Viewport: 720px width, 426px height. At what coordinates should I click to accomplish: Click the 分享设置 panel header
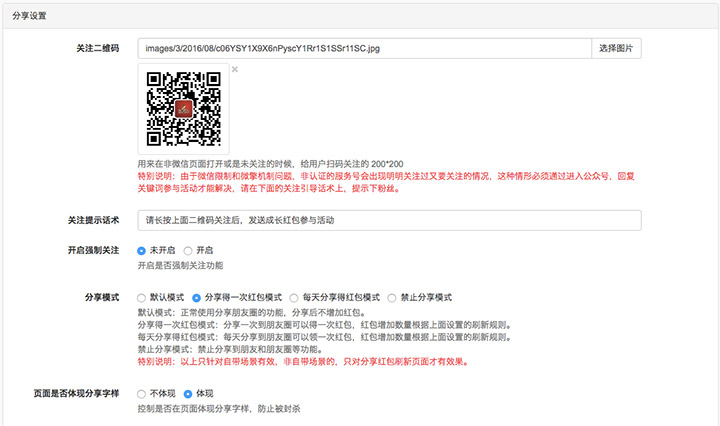click(x=360, y=16)
